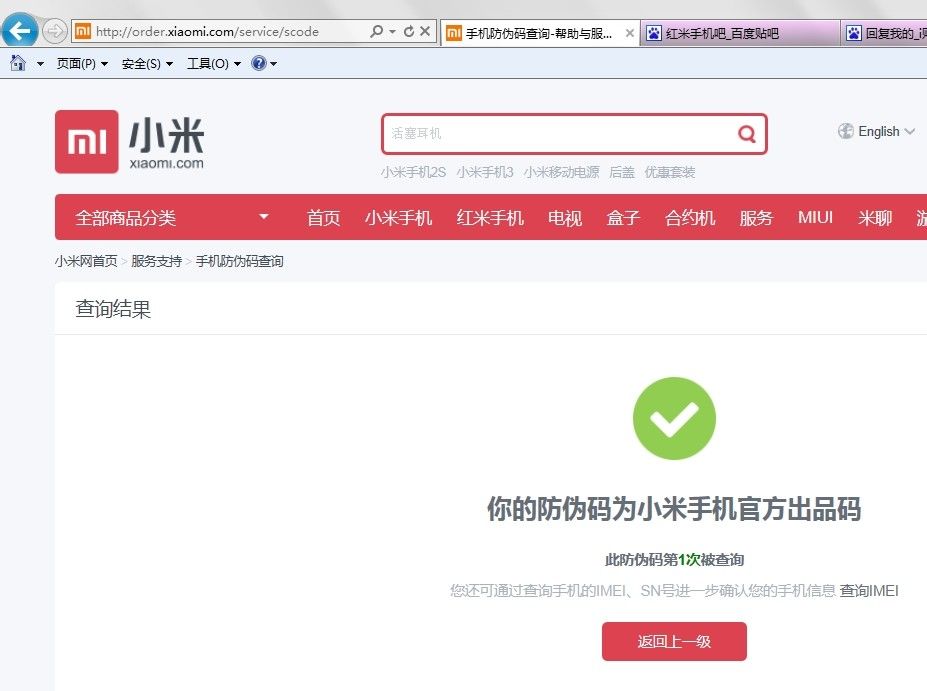Open 服务 in the red nav bar
Viewport: 927px width, 691px height.
click(x=756, y=218)
